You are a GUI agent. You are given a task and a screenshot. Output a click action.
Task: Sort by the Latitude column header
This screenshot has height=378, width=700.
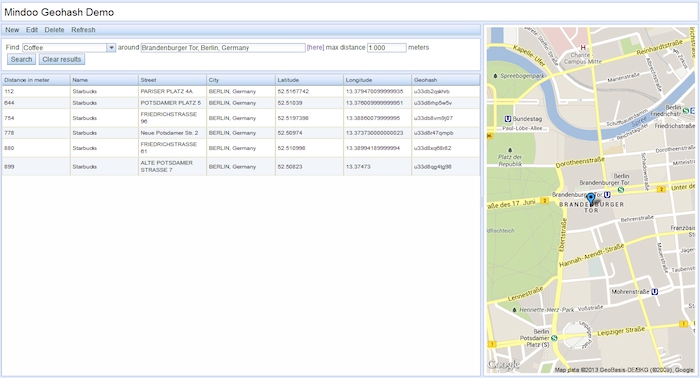pos(309,80)
